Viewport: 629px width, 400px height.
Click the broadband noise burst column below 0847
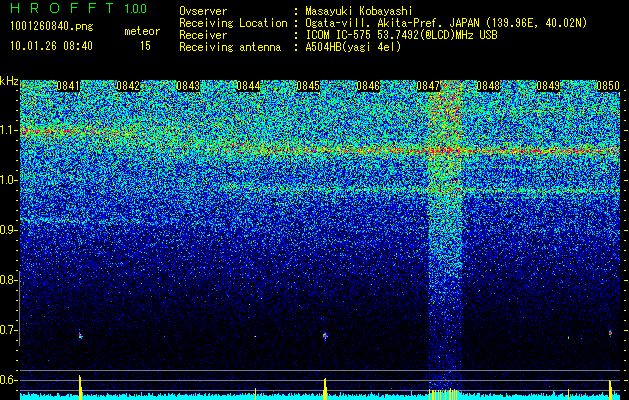click(x=444, y=241)
